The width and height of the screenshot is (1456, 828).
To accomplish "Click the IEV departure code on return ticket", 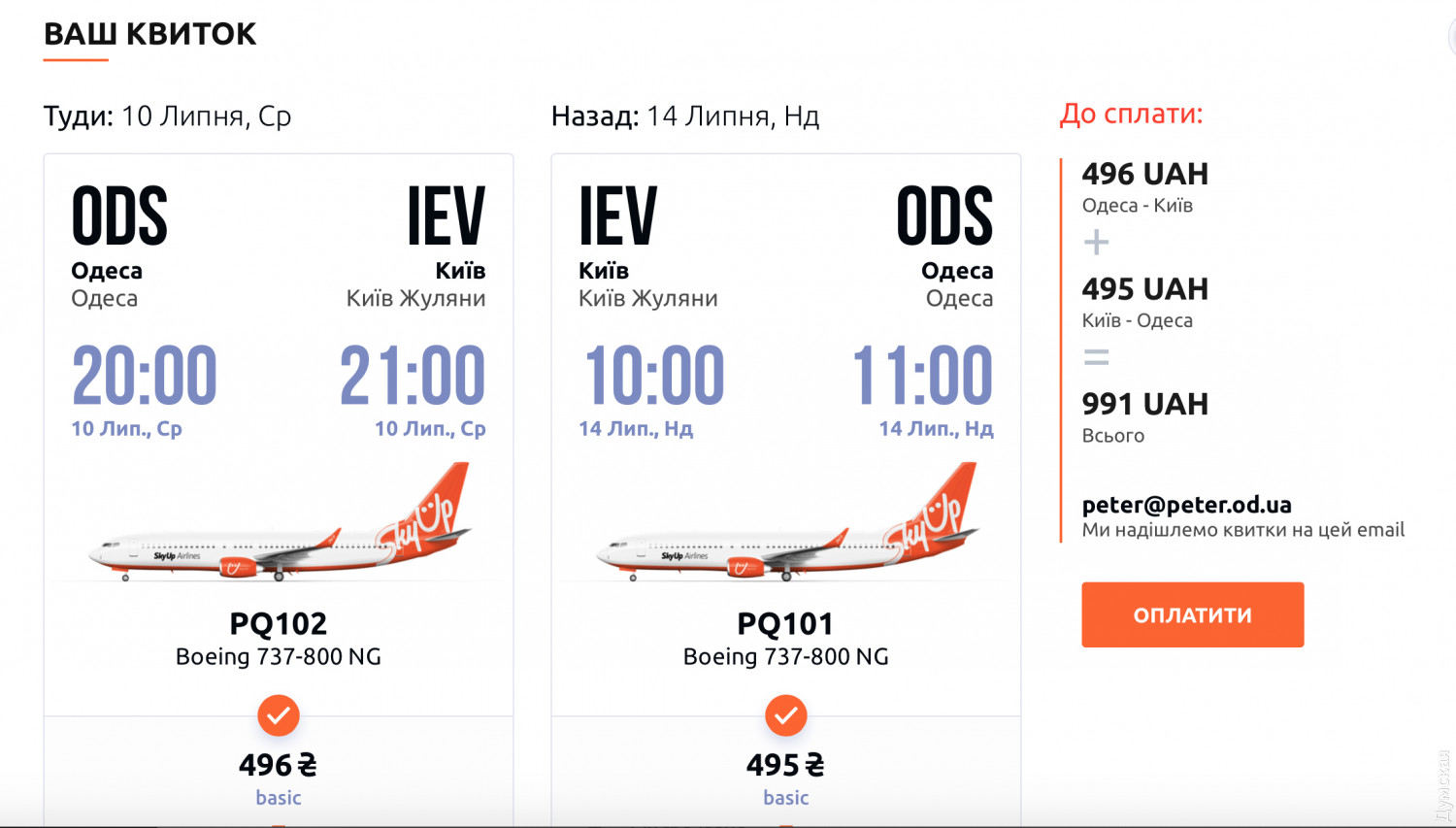I will coord(618,216).
